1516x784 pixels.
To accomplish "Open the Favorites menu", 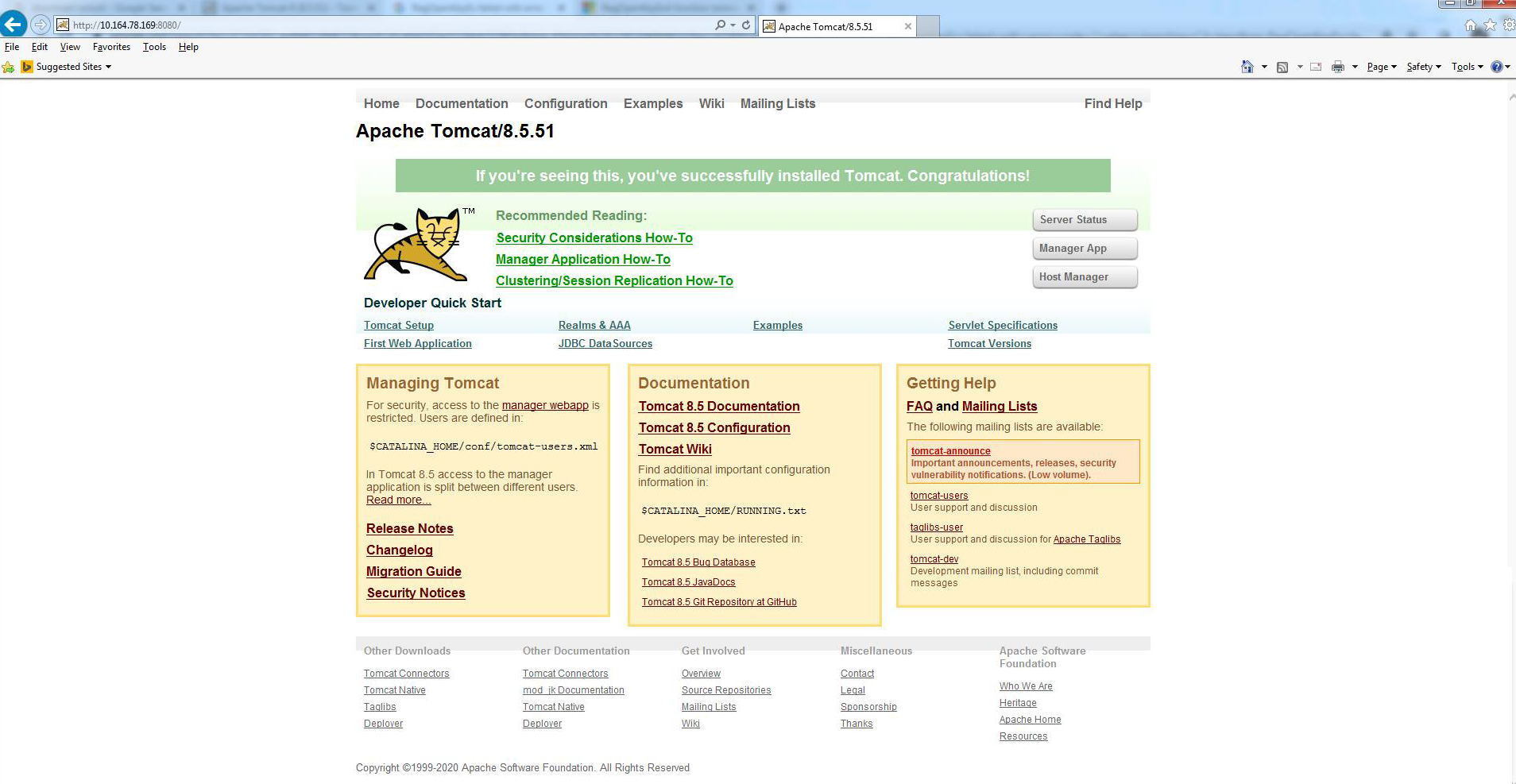I will coord(111,47).
